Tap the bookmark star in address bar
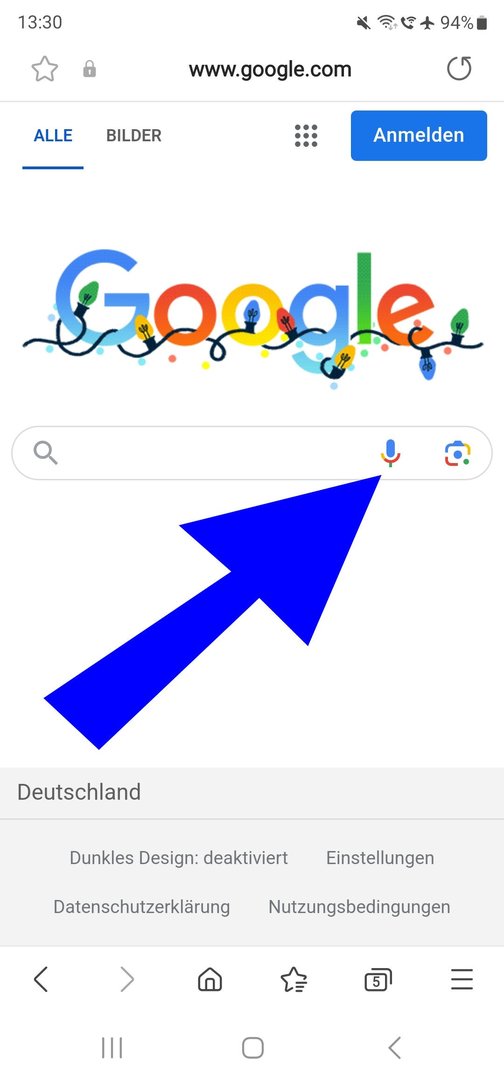Screen dimensions: 504x1080 coord(45,70)
